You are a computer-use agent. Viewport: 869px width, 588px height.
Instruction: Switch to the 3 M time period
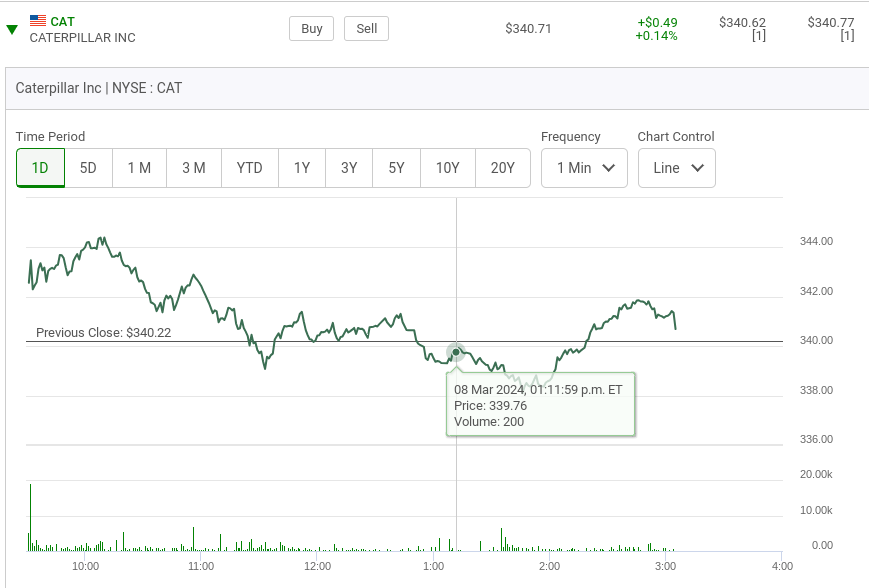(x=194, y=168)
